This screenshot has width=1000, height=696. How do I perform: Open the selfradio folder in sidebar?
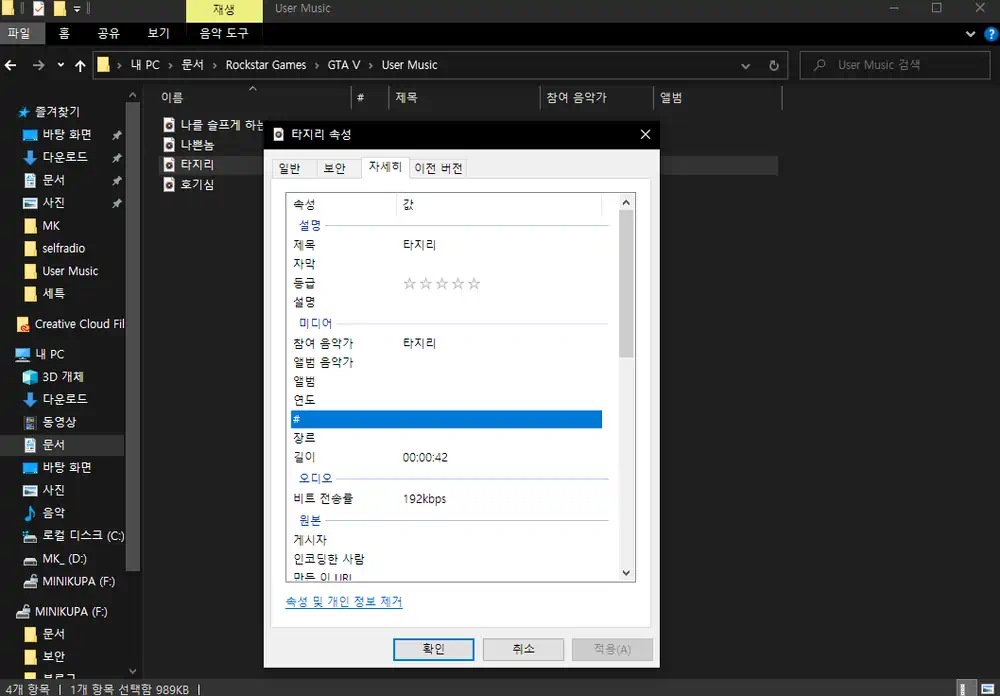[x=63, y=249]
